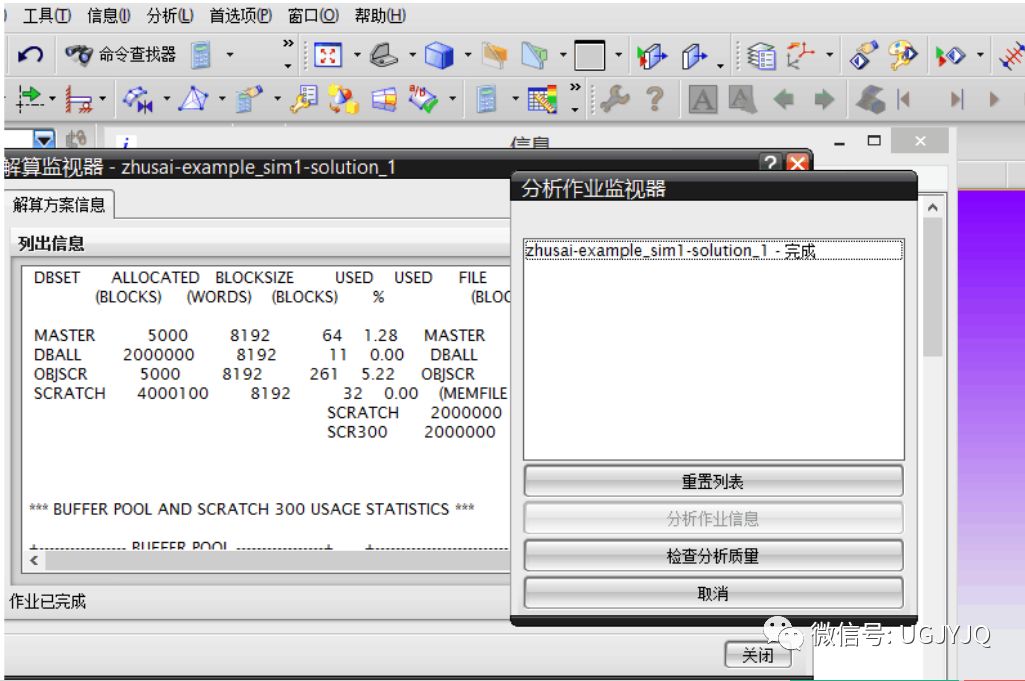Open the 信息(I) menu
Screen dimensions: 1025x681
(x=109, y=16)
